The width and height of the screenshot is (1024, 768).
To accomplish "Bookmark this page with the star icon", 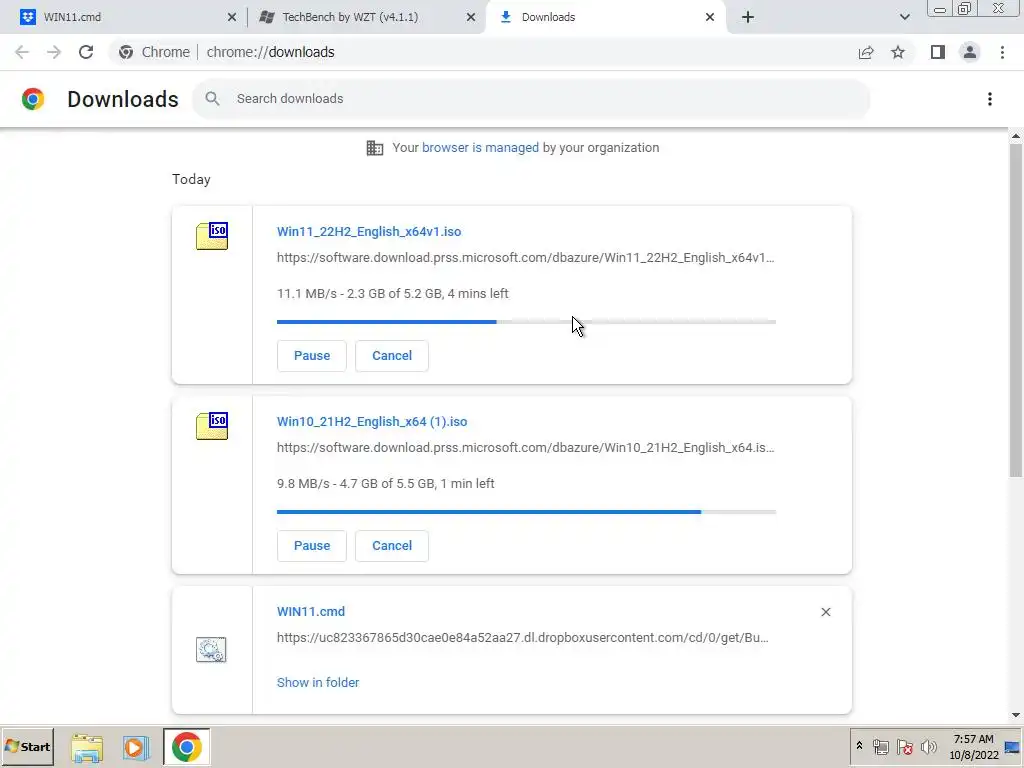I will point(898,52).
